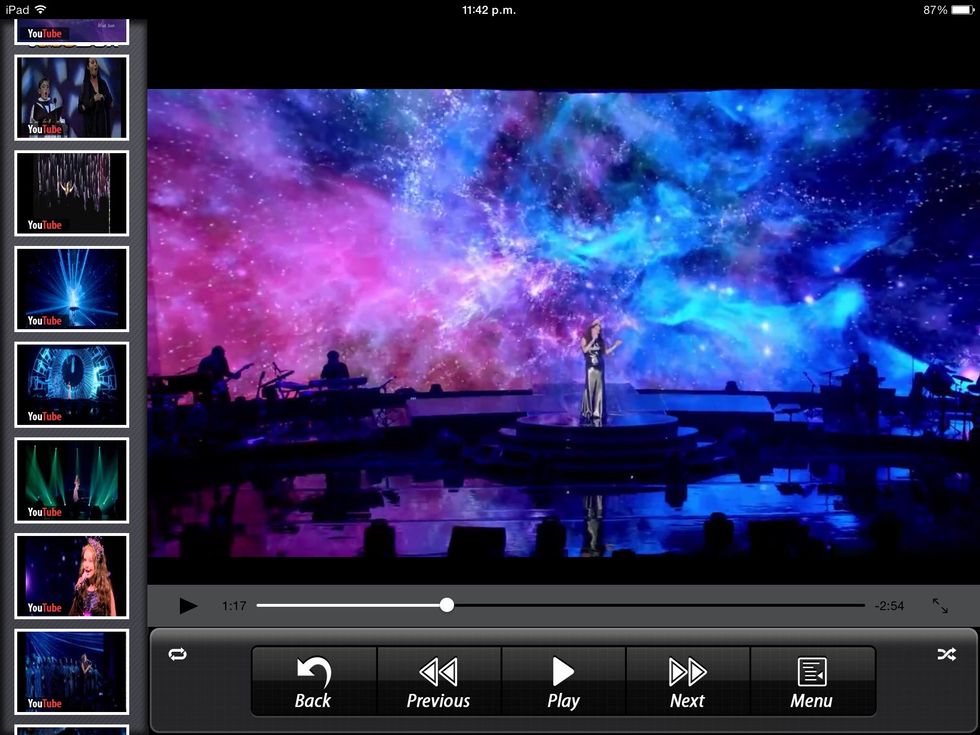Click the small play icon beside 1:17
The image size is (980, 735).
tap(187, 606)
